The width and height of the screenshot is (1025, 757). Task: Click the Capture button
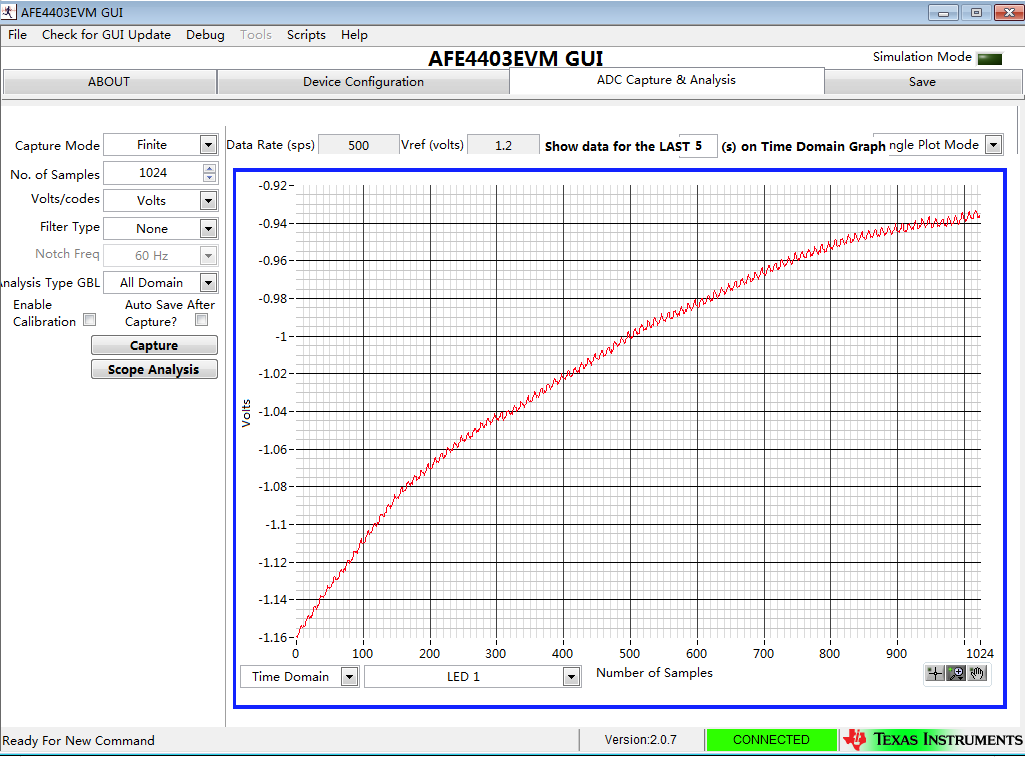tap(154, 345)
